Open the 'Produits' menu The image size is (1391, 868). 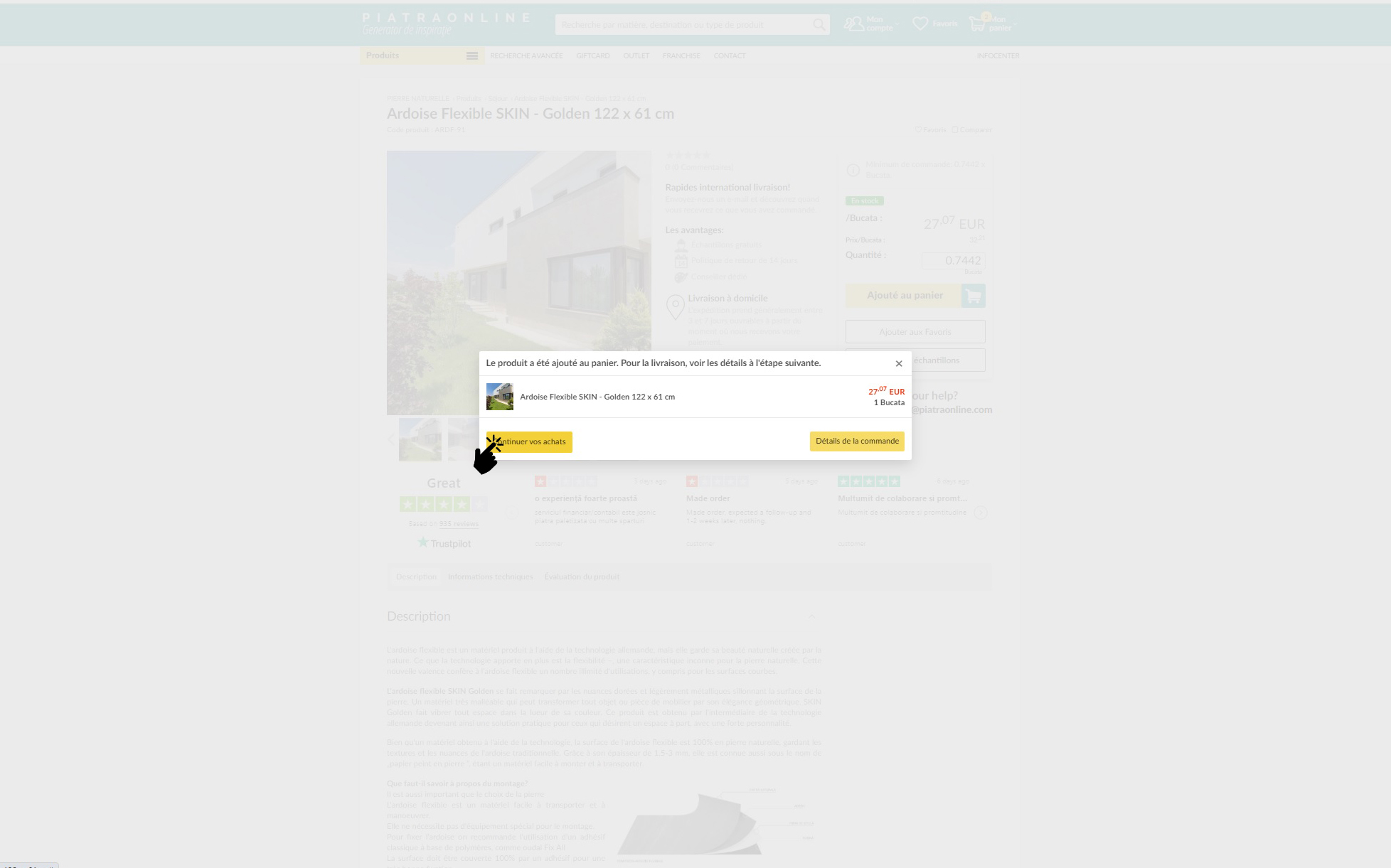[x=422, y=55]
